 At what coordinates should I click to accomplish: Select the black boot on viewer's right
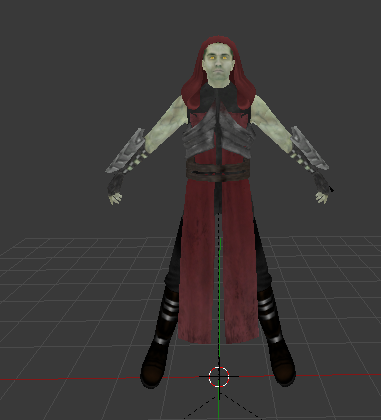point(279,357)
